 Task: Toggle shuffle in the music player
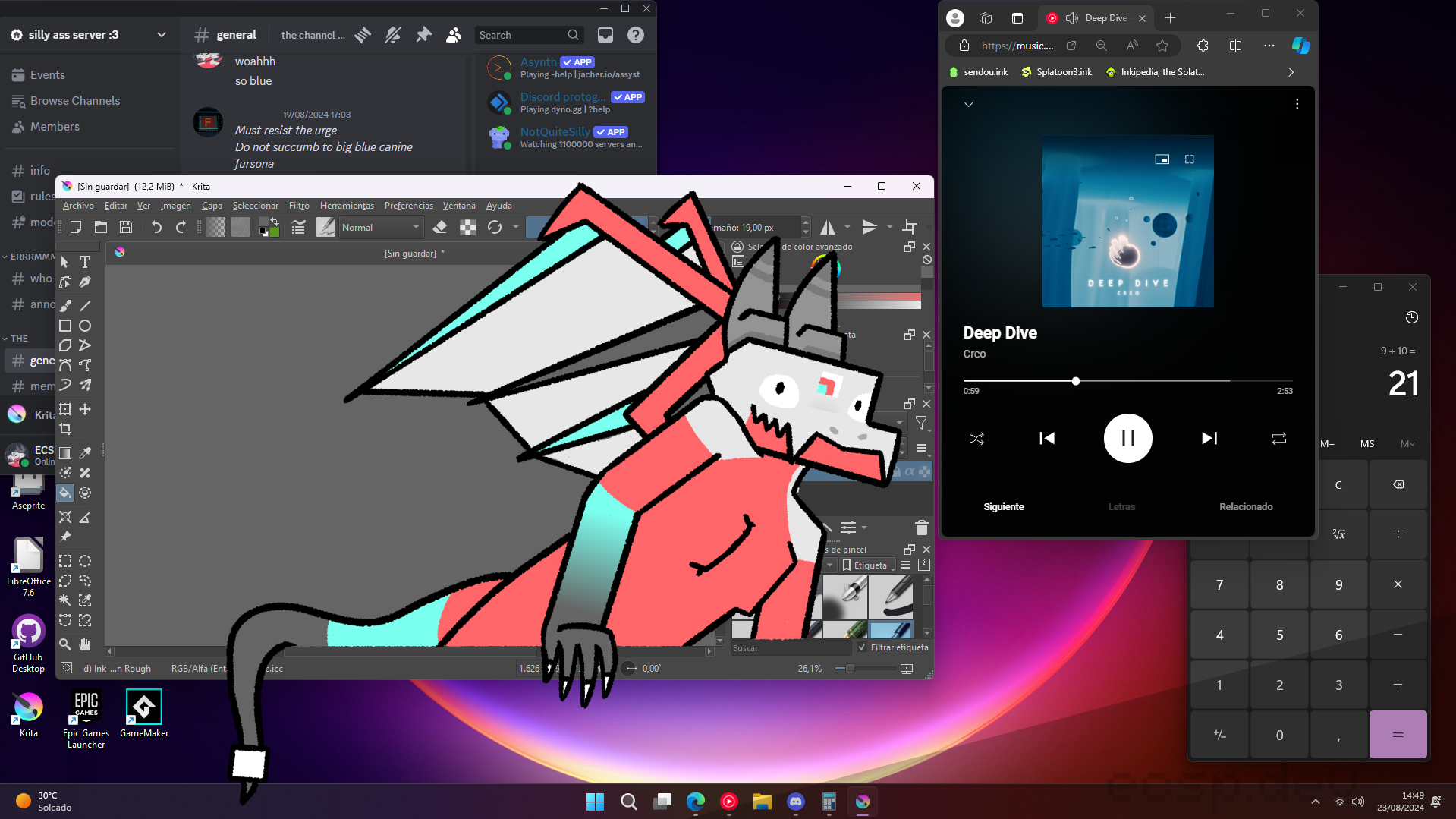[x=976, y=438]
